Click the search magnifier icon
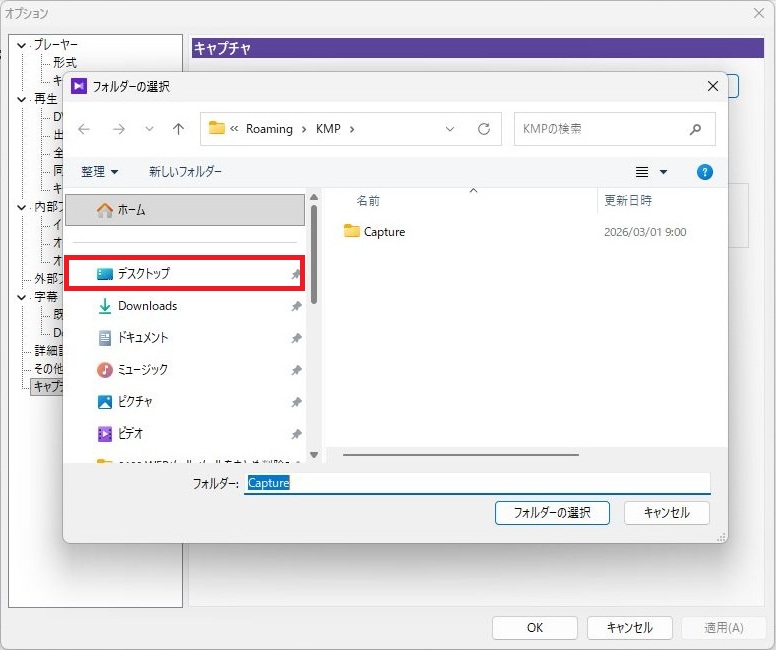 695,129
